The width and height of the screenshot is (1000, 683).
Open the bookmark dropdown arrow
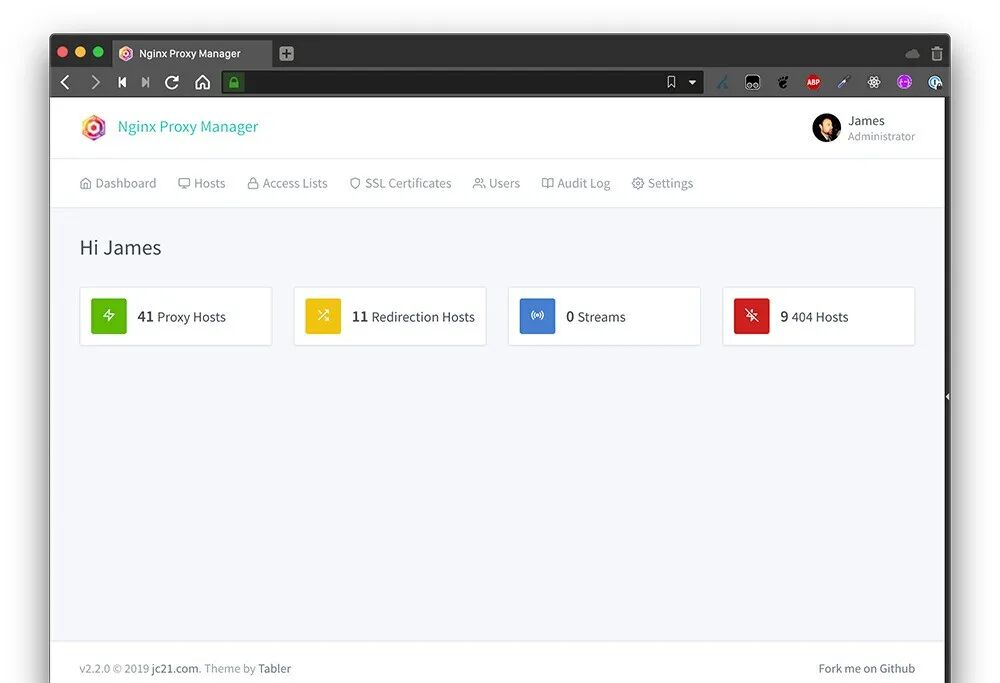692,82
